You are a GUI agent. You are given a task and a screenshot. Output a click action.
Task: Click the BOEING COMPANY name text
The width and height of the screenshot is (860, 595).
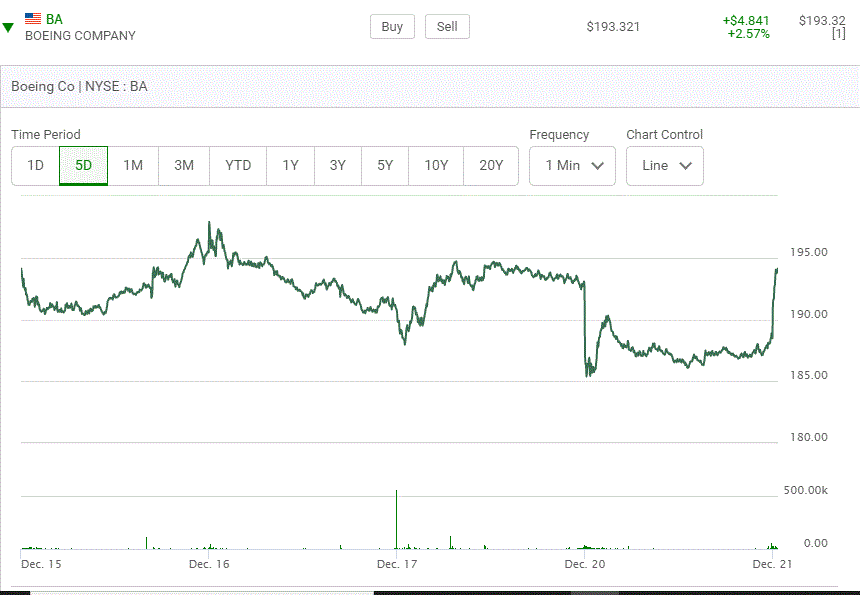[x=80, y=36]
